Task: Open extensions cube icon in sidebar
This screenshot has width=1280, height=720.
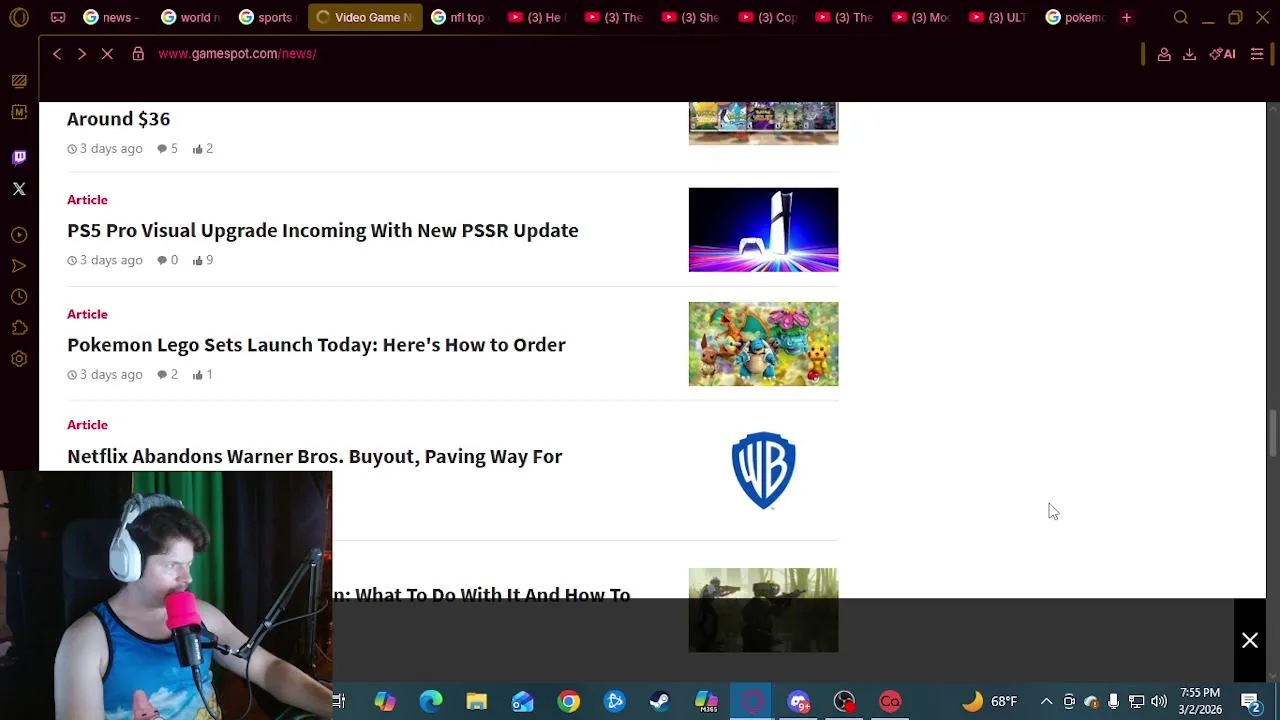Action: click(19, 328)
